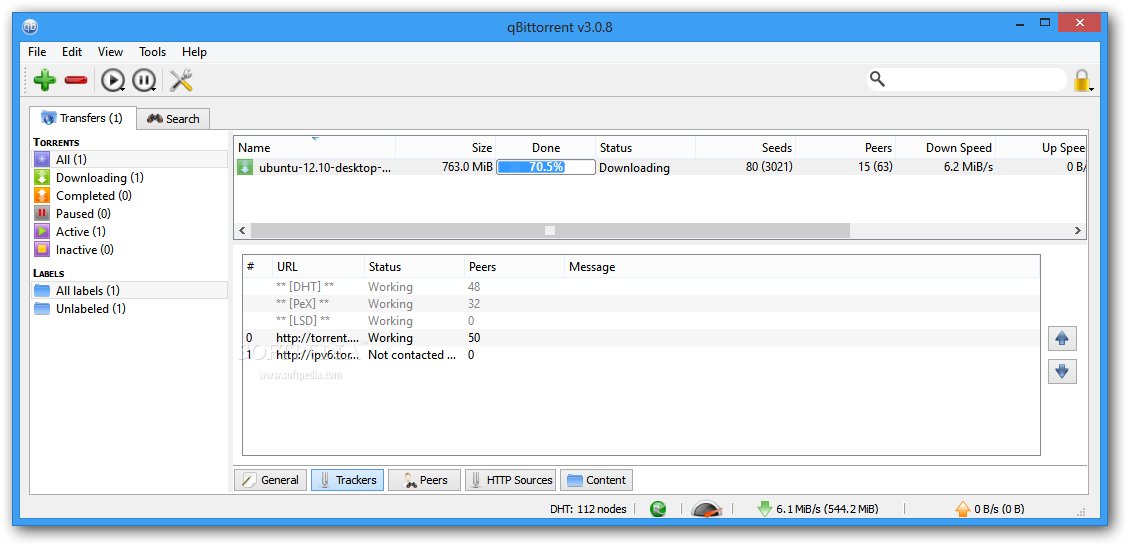The width and height of the screenshot is (1128, 546).
Task: Open the File menu
Action: click(x=37, y=52)
